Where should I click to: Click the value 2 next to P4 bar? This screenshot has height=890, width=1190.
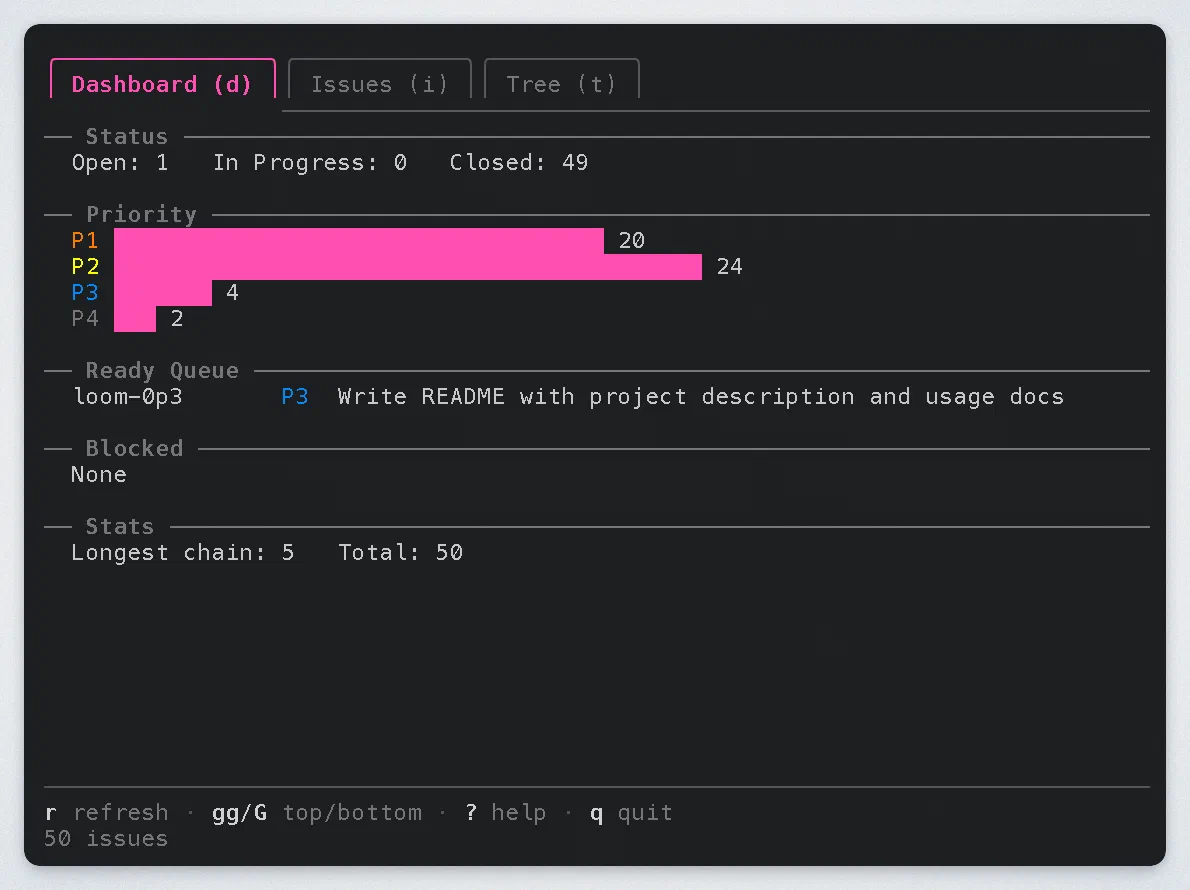tap(177, 319)
